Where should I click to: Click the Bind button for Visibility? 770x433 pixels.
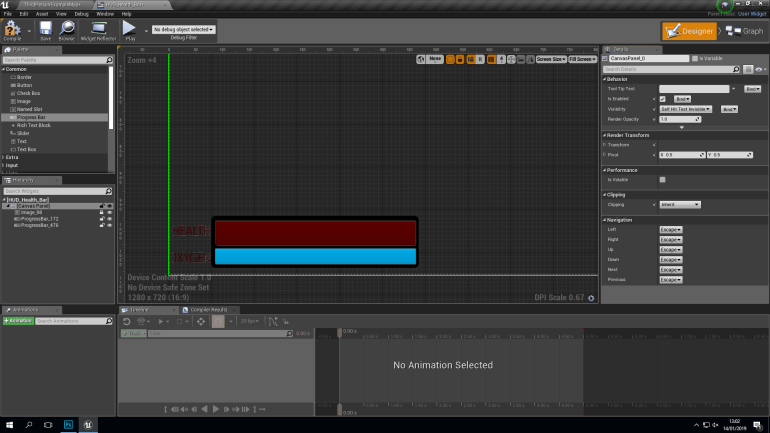point(729,109)
